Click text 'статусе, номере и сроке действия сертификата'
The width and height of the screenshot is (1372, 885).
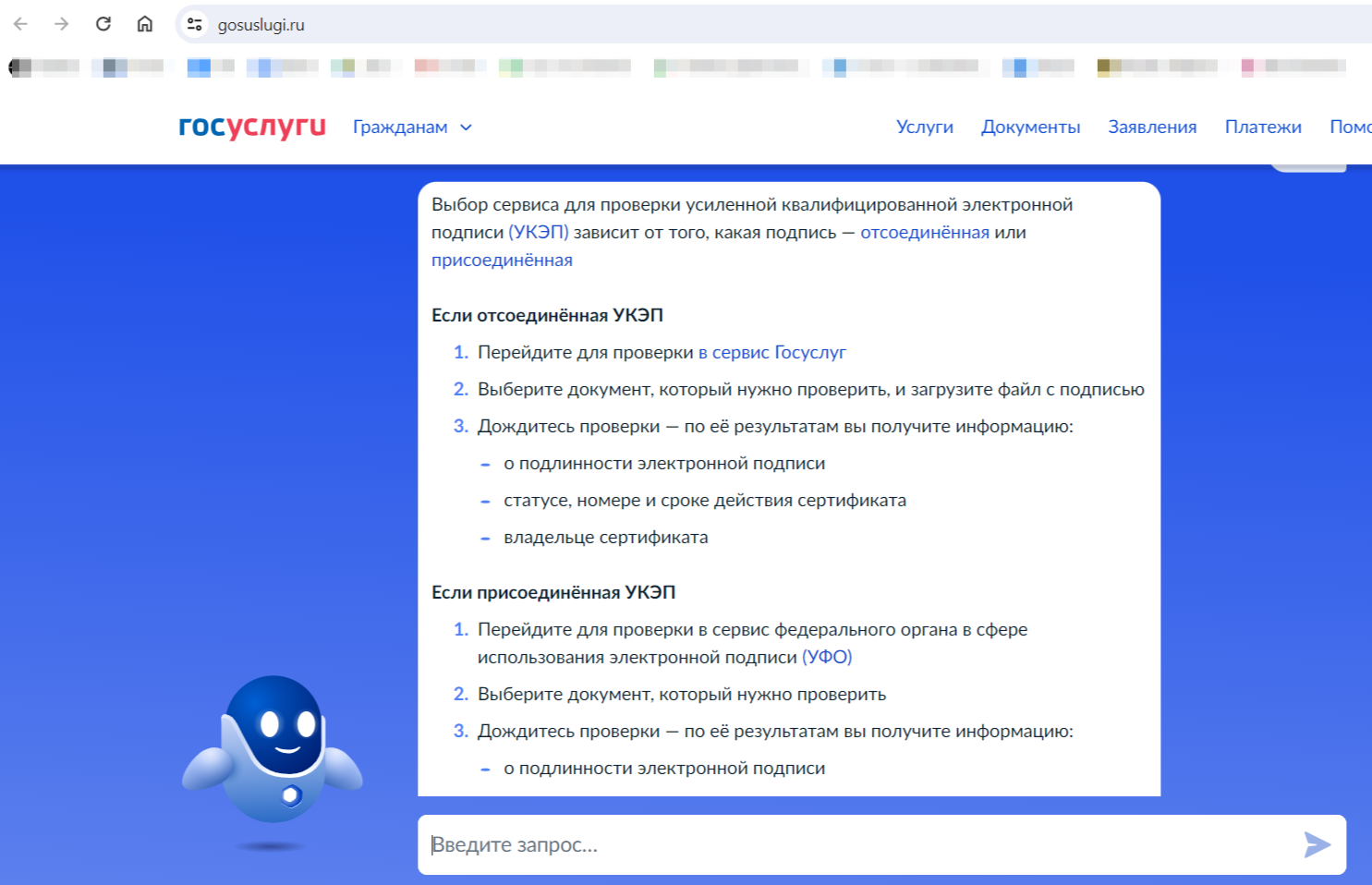pos(705,501)
